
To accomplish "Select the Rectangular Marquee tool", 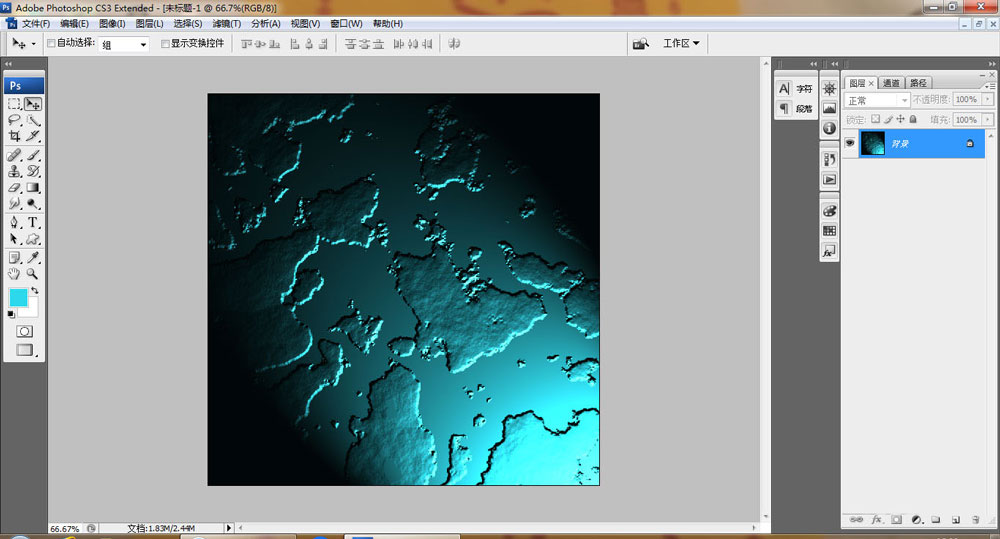I will [x=15, y=104].
